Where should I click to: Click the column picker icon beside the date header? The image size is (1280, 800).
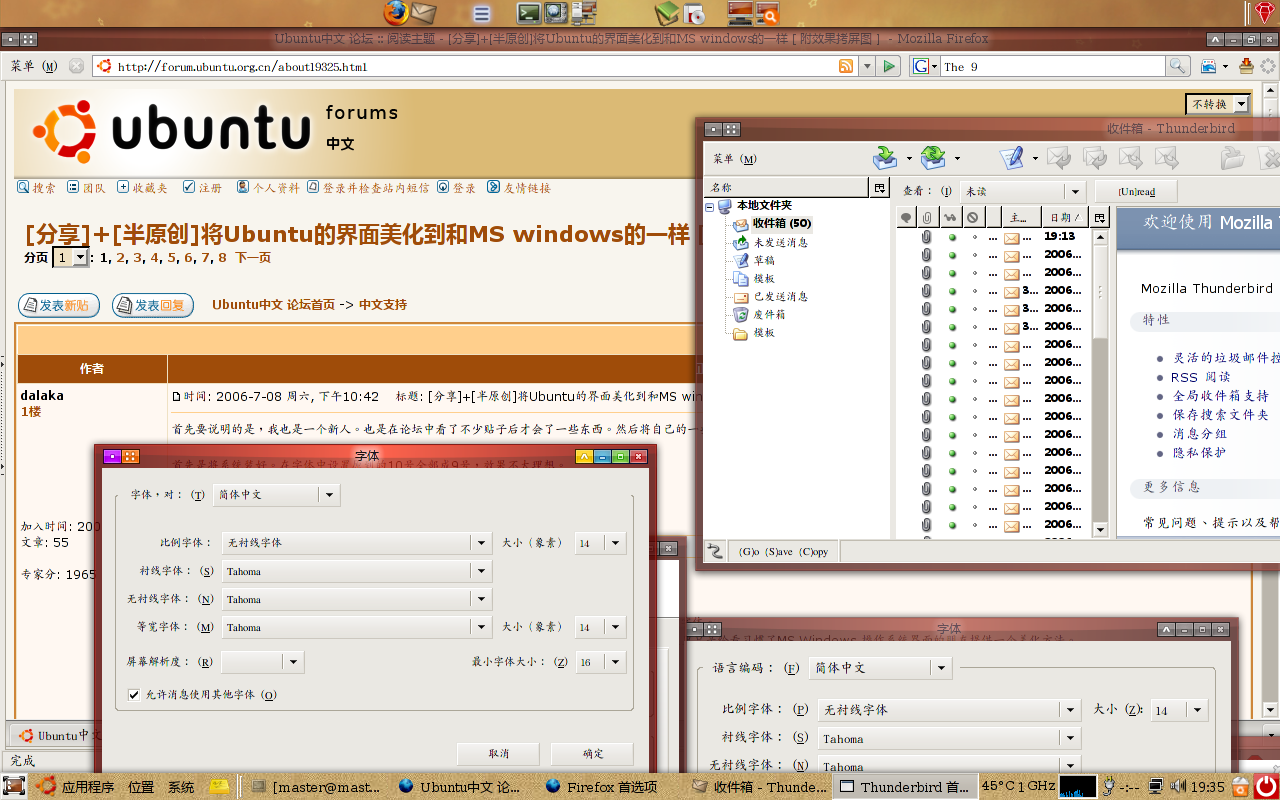point(1099,217)
